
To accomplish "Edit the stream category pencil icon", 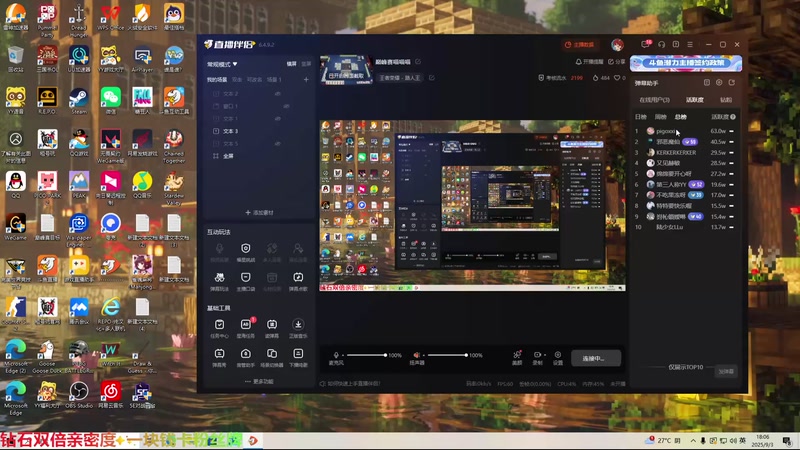I will 432,78.
